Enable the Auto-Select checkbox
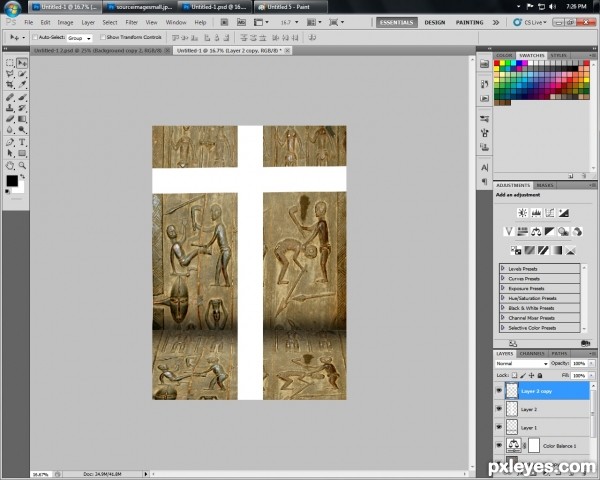This screenshot has width=600, height=480. (x=35, y=37)
